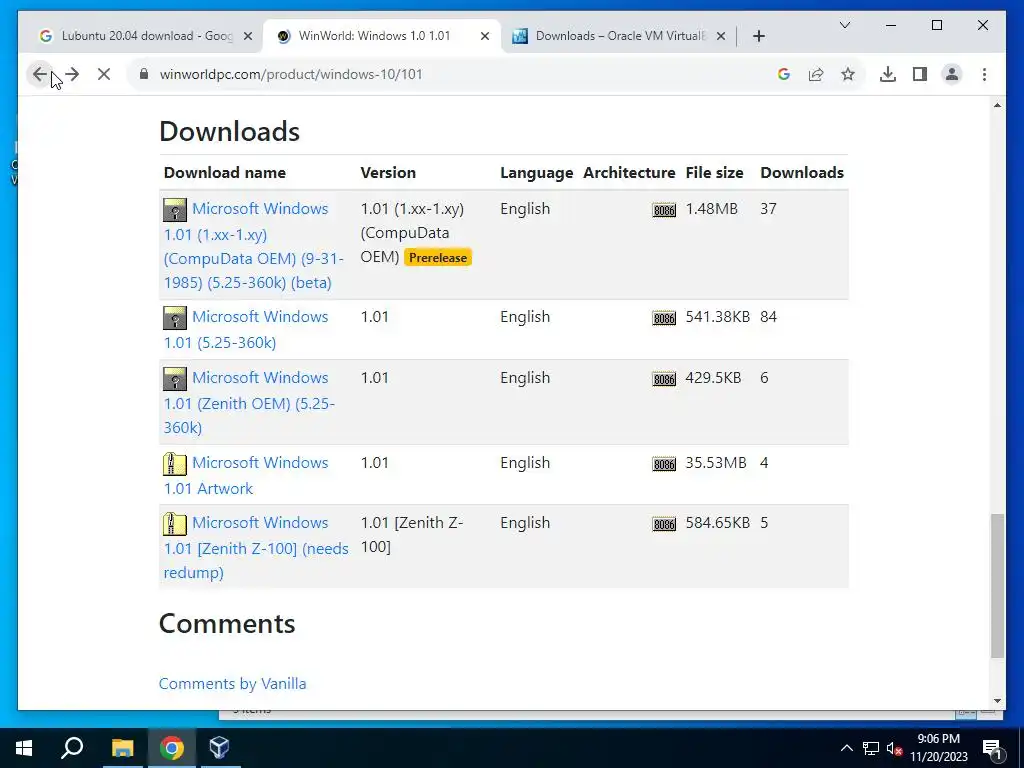Image resolution: width=1024 pixels, height=768 pixels.
Task: Click scrollbar down arrow
Action: 997,701
